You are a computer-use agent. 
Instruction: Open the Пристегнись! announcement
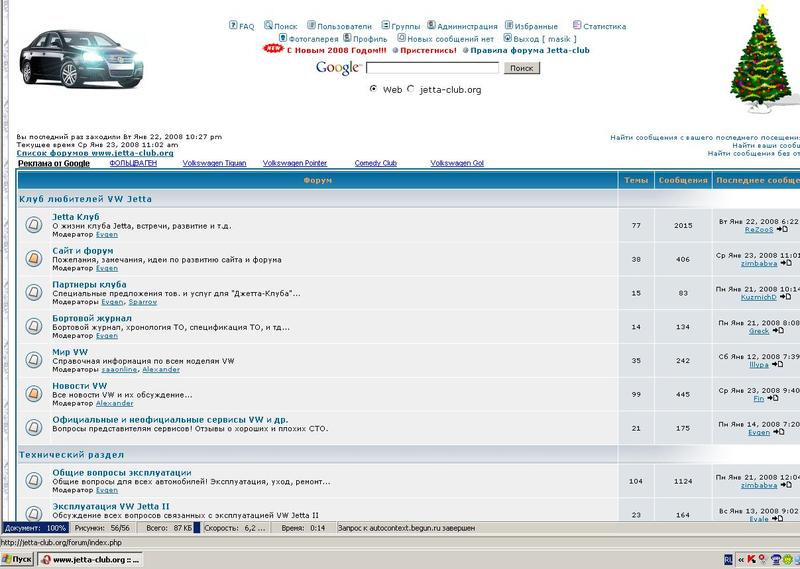click(x=428, y=51)
